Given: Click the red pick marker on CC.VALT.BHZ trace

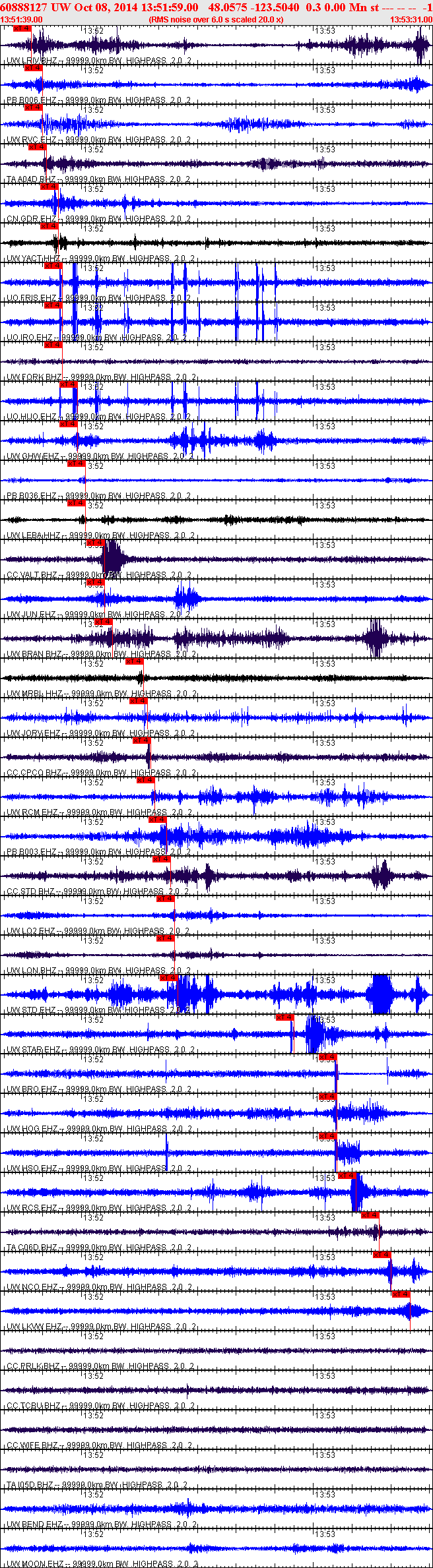Looking at the screenshot, I should pos(96,543).
